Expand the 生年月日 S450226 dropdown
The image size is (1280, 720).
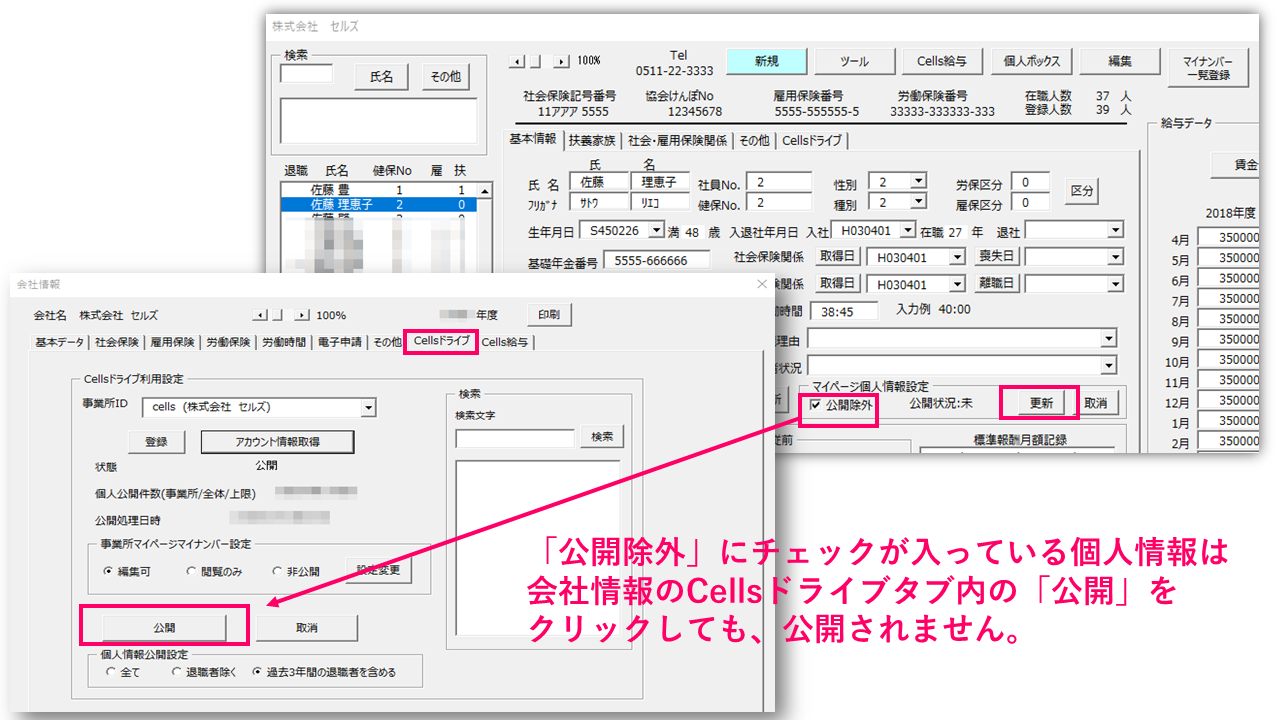[x=657, y=231]
